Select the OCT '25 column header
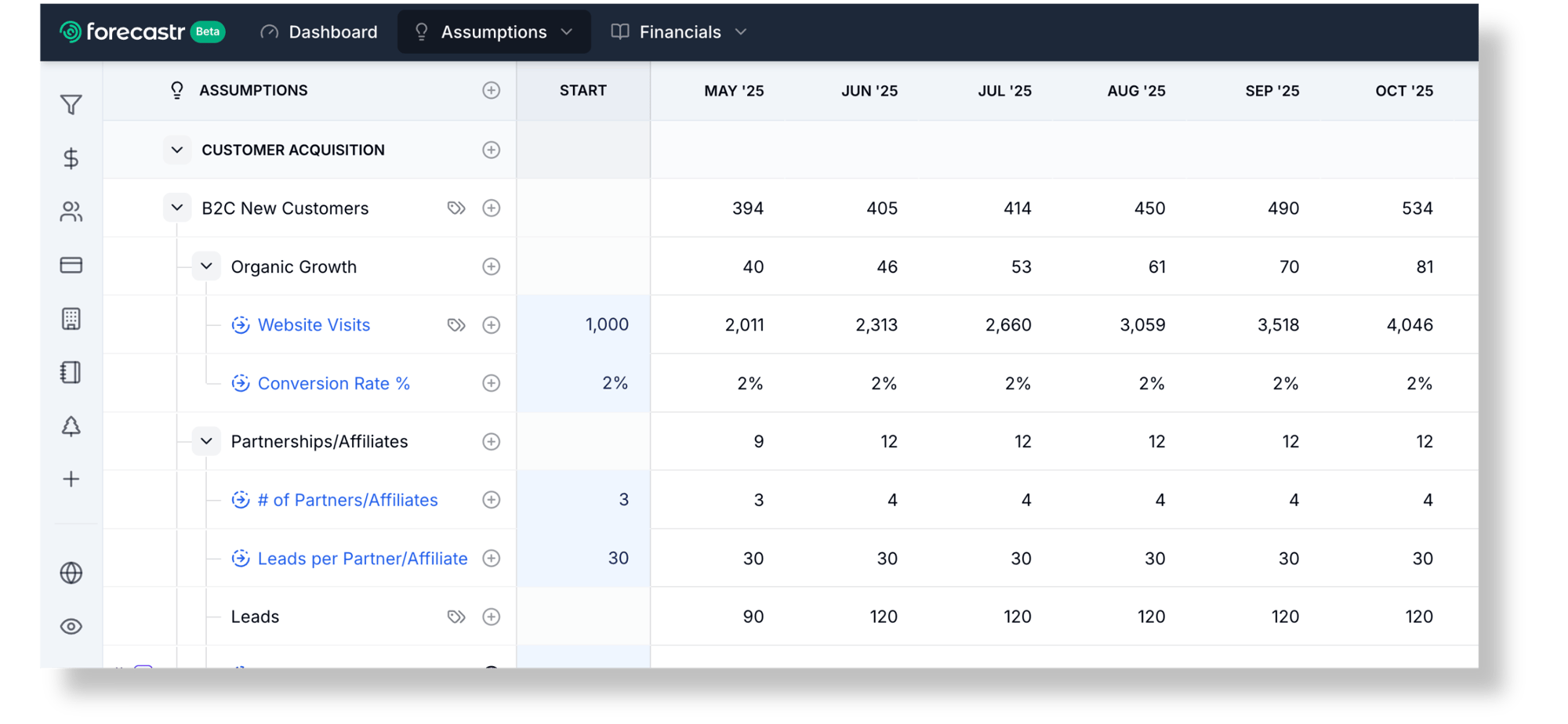Viewport: 1568px width, 724px height. click(1404, 91)
